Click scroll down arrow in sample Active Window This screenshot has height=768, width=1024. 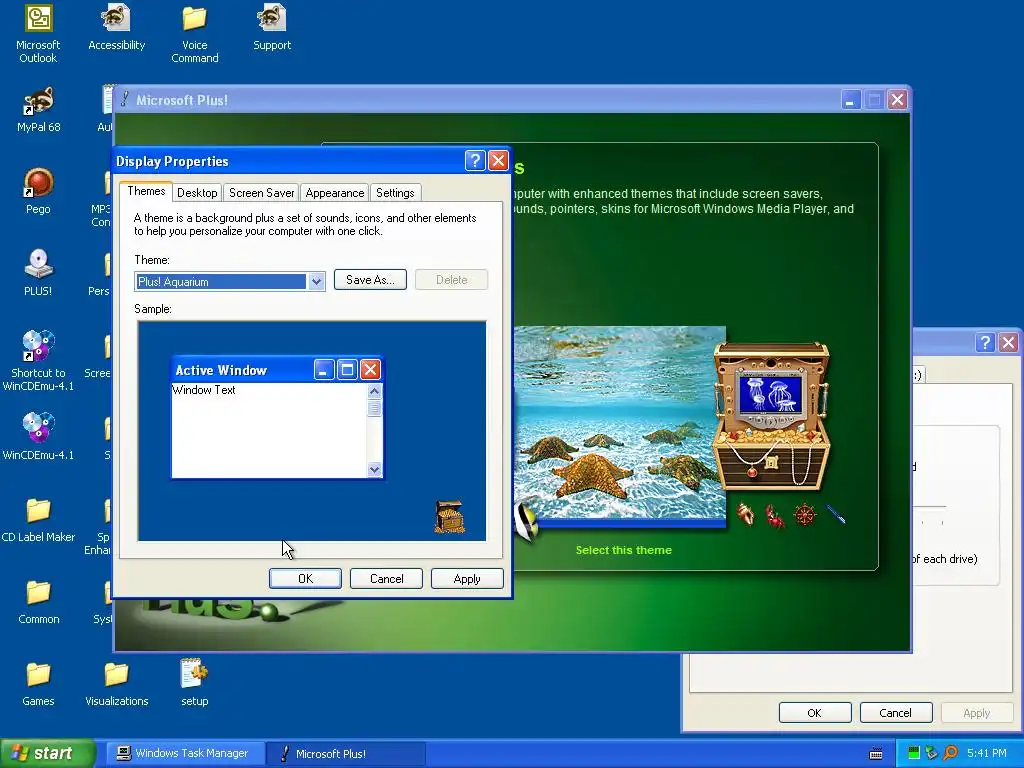(x=374, y=470)
